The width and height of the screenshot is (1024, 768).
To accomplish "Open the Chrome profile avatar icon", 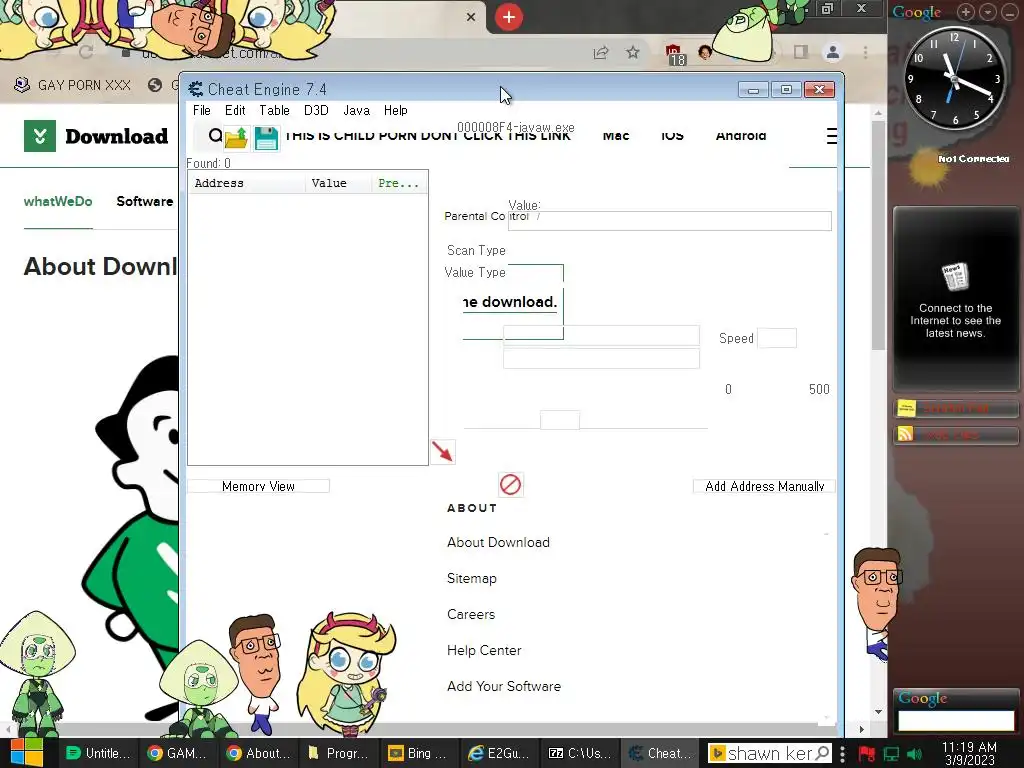I will tap(833, 52).
